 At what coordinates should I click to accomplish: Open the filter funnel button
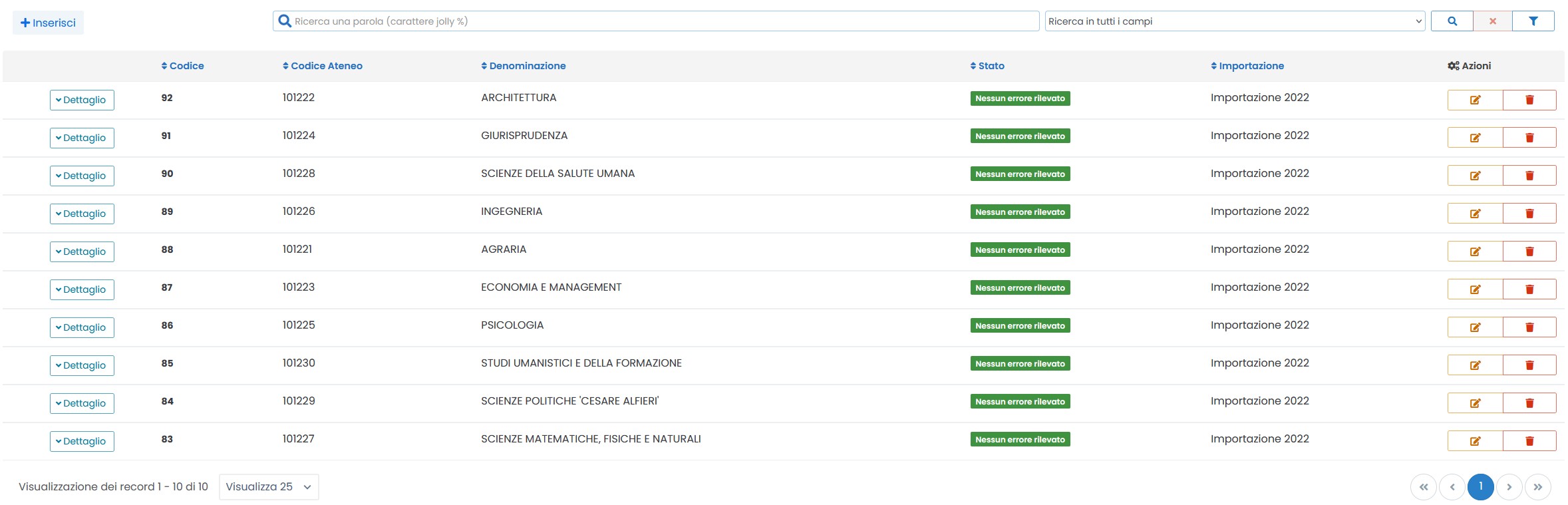(x=1533, y=21)
